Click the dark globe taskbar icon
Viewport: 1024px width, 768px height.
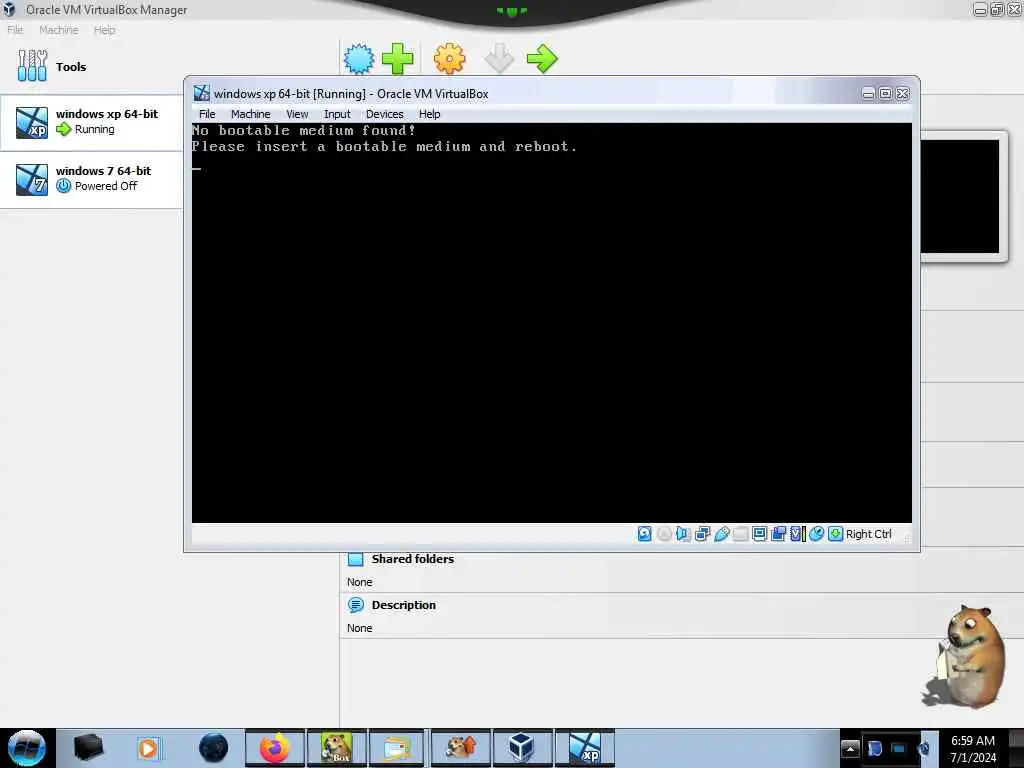coord(214,748)
